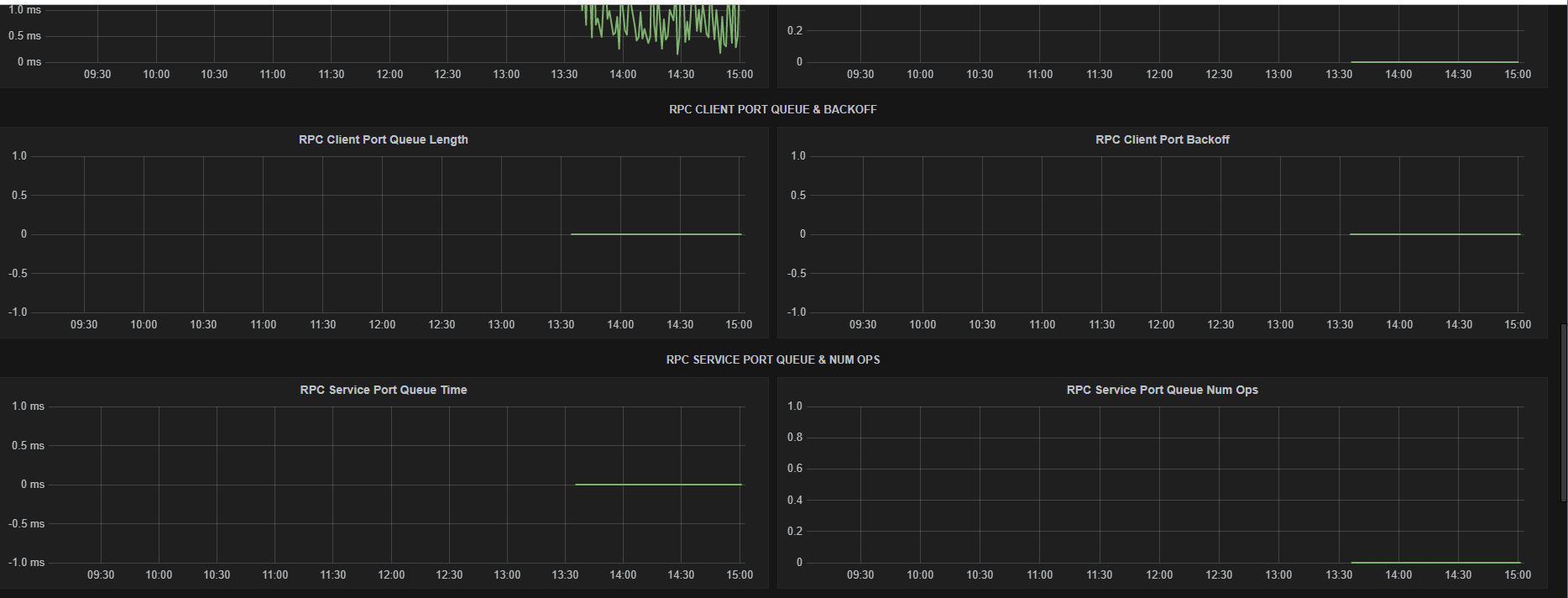Screen dimensions: 1568x598
Task: Open the RPC Service Port Queue Time panel title
Action: point(383,390)
